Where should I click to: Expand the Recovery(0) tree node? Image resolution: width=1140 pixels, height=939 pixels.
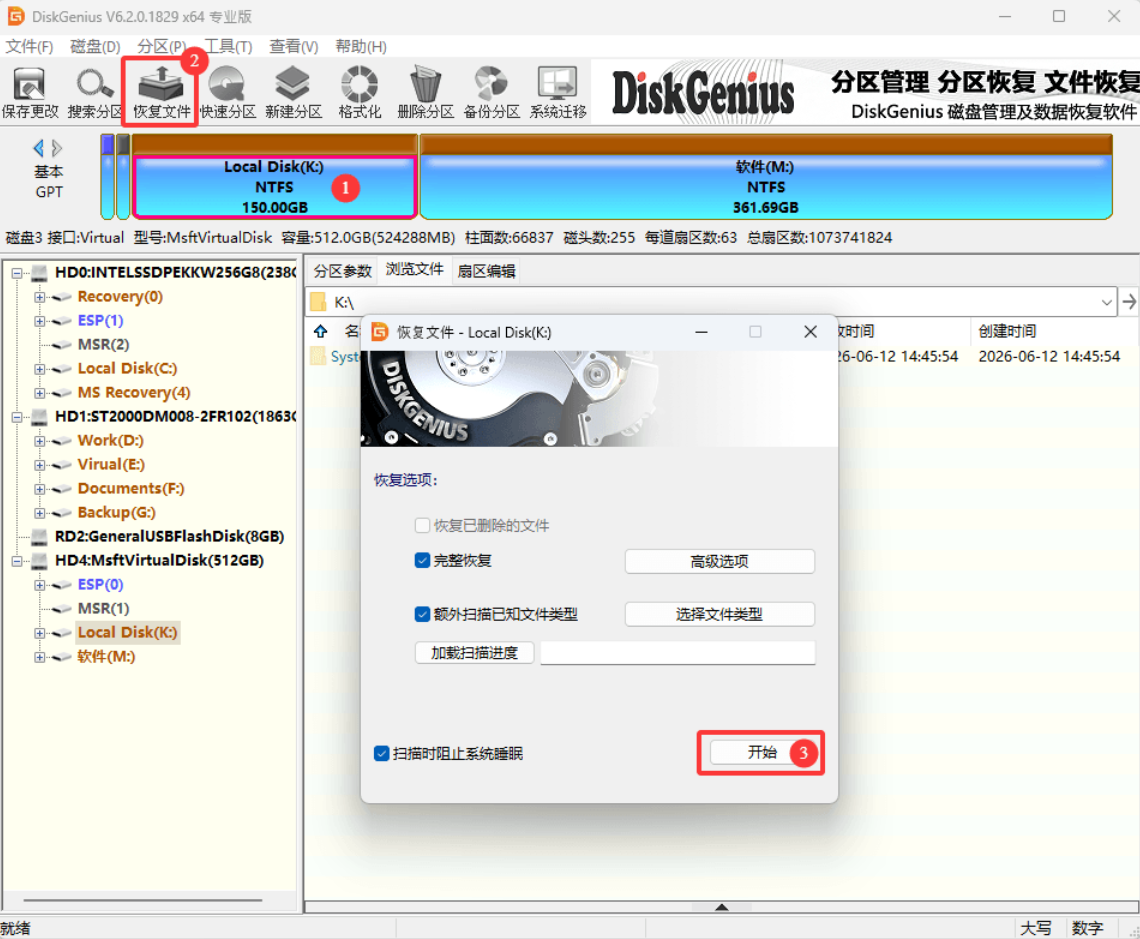40,297
